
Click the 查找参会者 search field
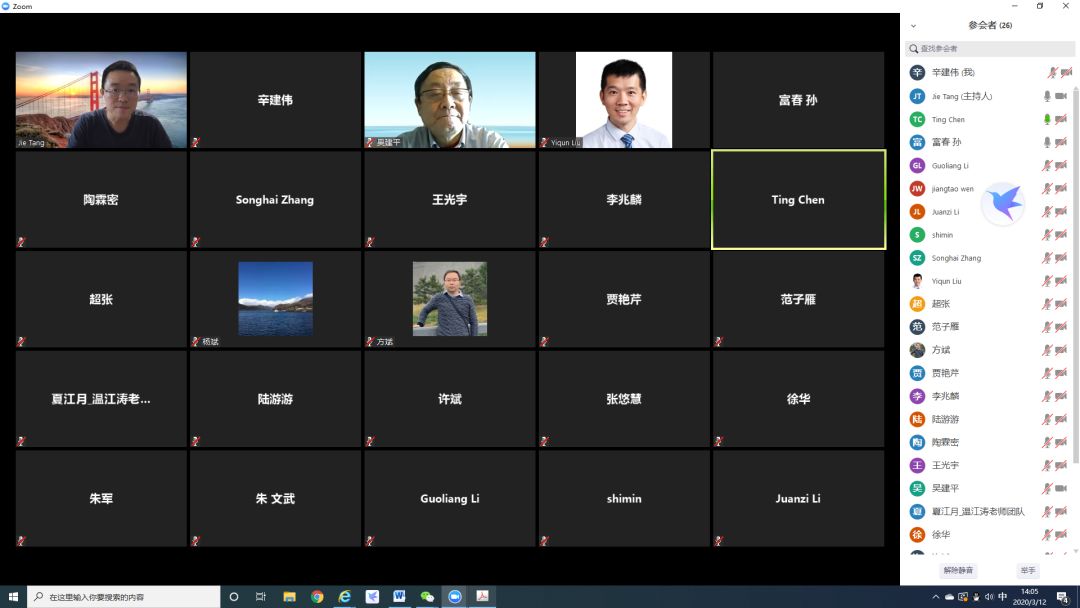(989, 48)
